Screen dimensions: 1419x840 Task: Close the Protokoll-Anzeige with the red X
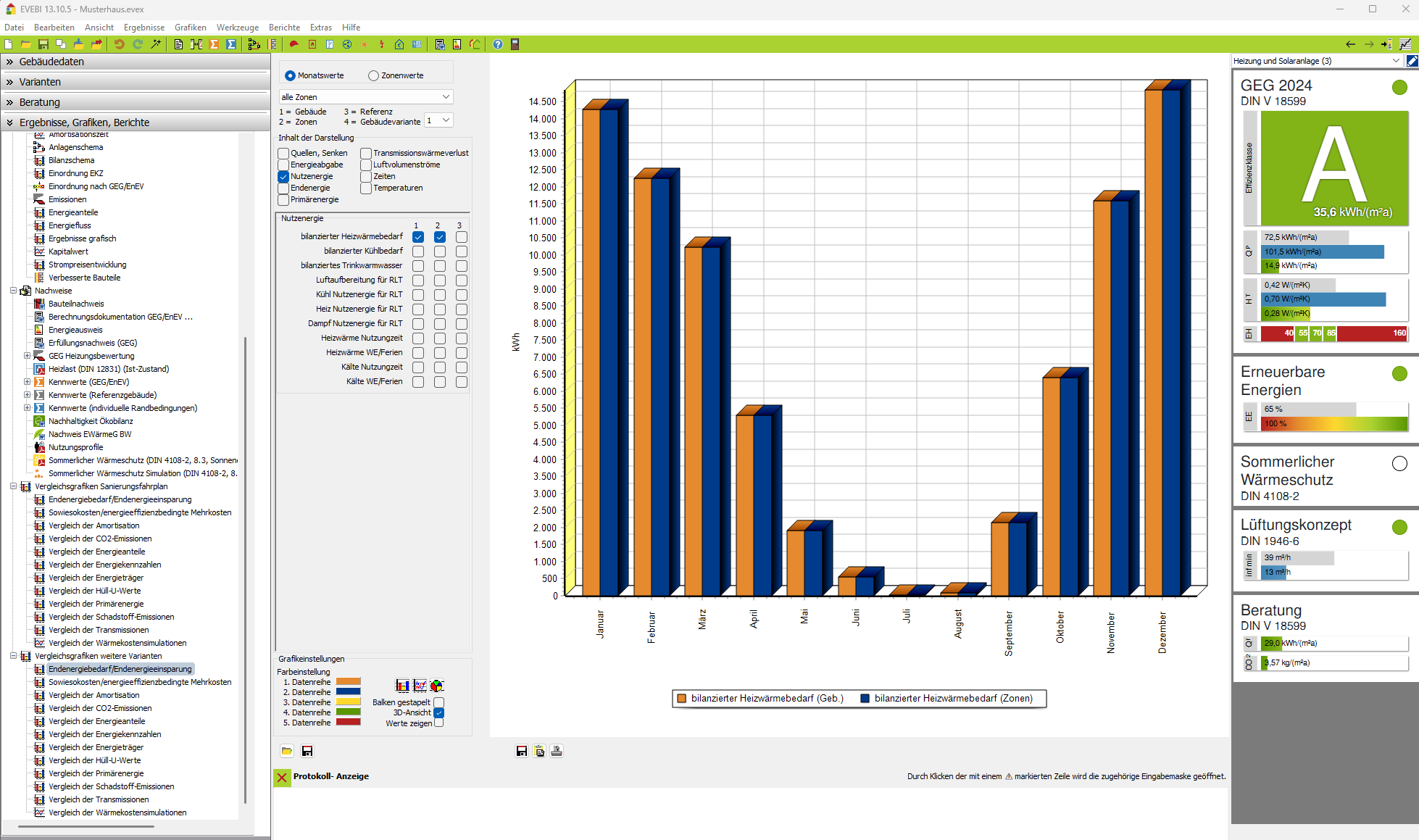click(282, 778)
